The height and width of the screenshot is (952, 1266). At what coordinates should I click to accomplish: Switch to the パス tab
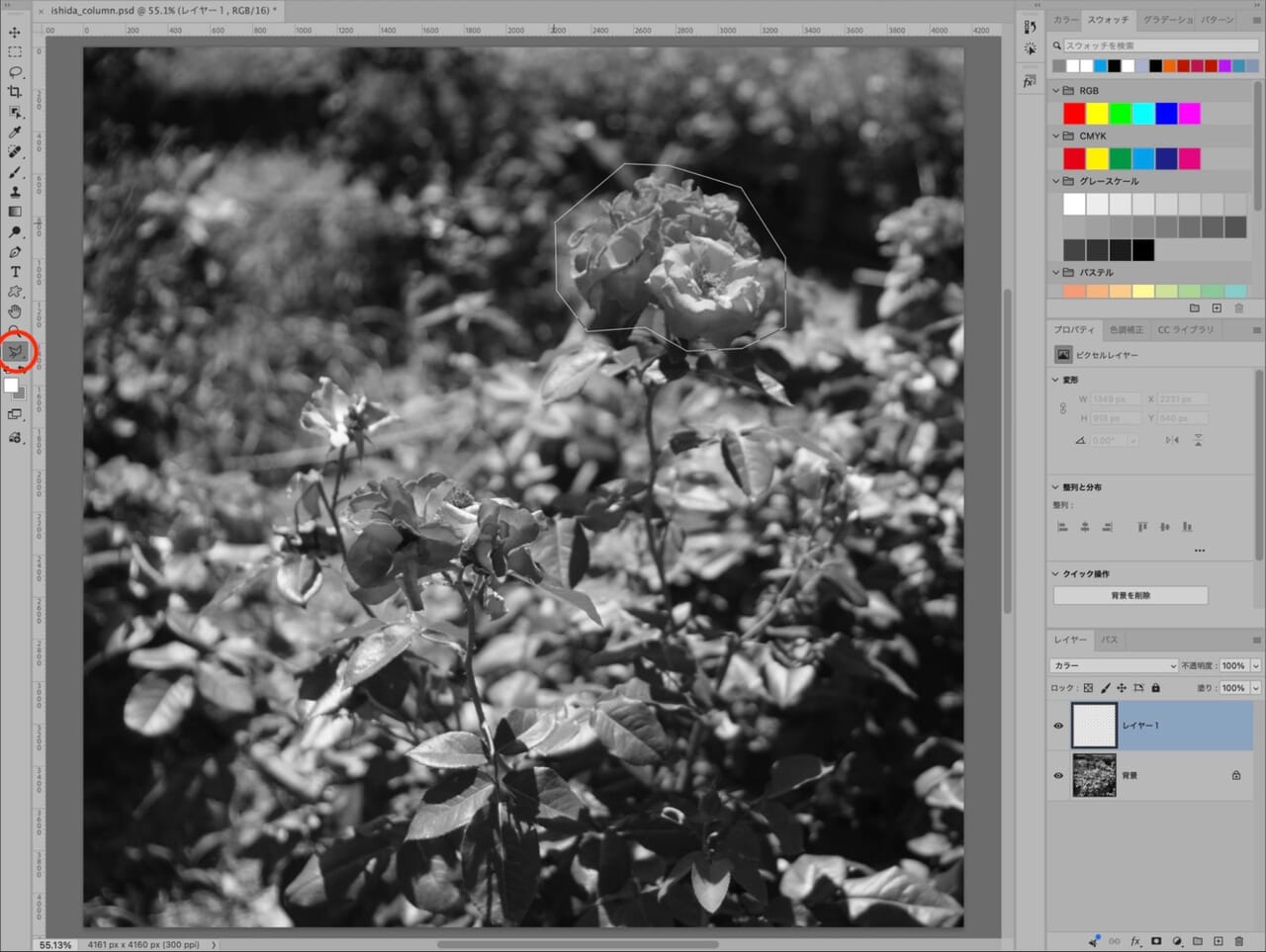pos(1110,640)
